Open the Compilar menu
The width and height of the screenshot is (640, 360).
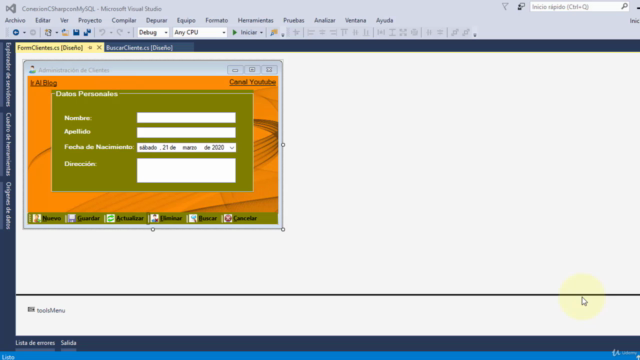(124, 20)
